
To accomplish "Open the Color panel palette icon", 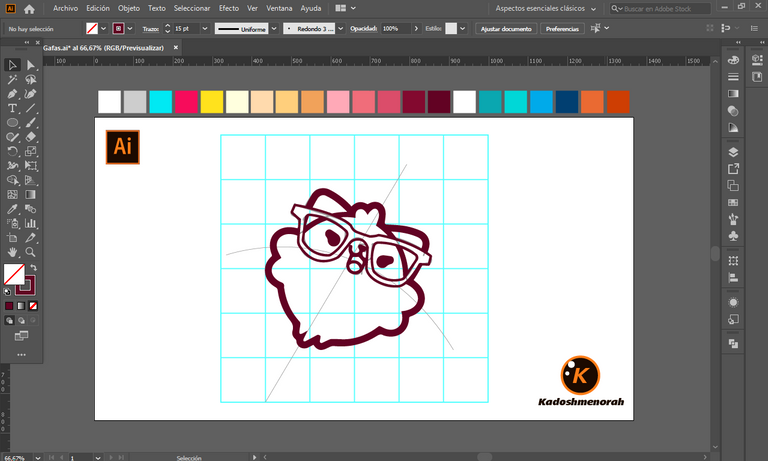I will (733, 60).
